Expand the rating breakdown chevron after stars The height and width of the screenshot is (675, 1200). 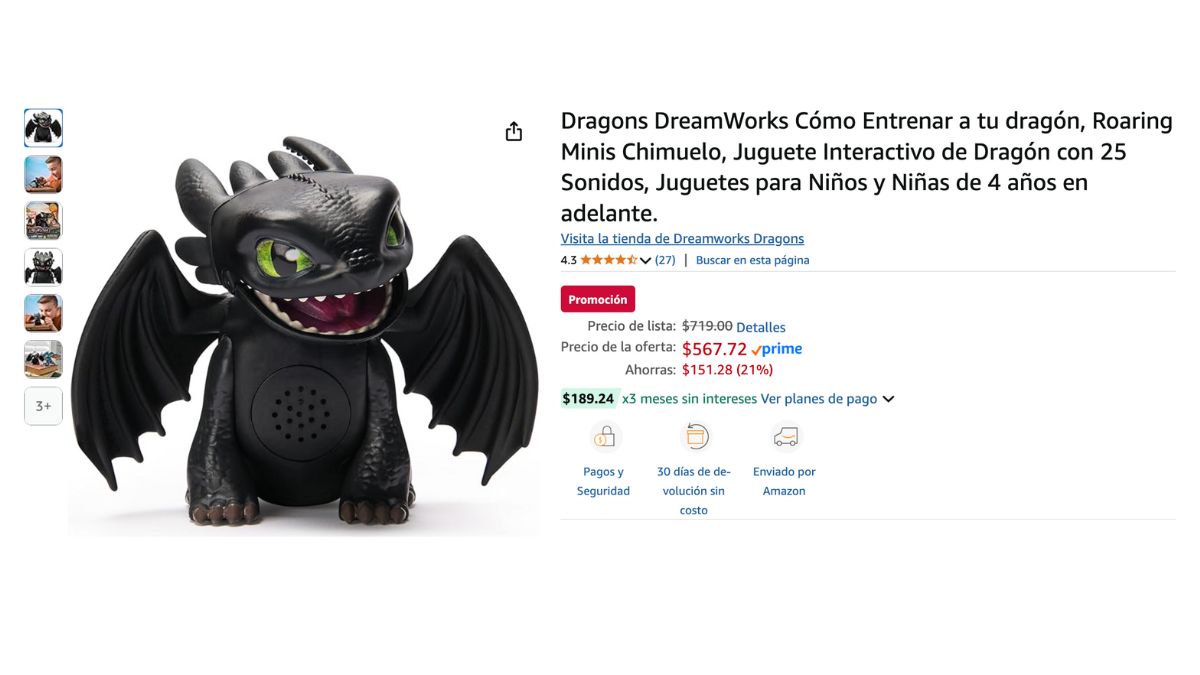point(645,261)
